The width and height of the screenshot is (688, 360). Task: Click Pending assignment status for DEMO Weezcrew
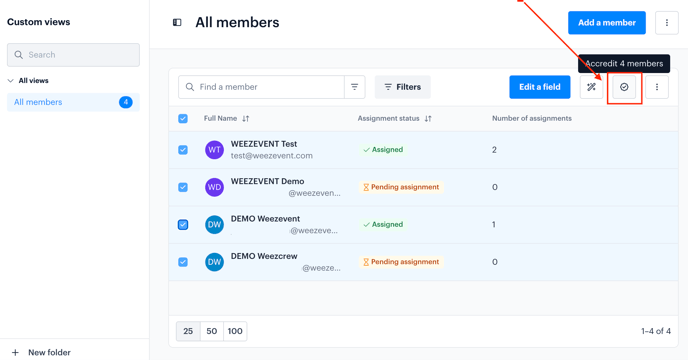401,262
